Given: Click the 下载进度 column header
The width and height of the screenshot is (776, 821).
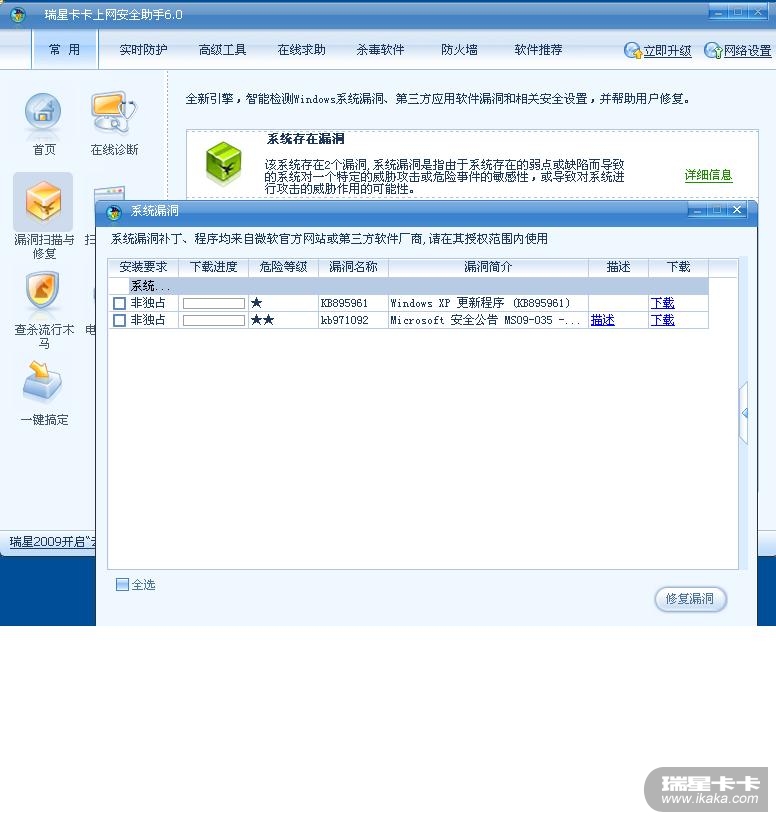Looking at the screenshot, I should pyautogui.click(x=213, y=267).
